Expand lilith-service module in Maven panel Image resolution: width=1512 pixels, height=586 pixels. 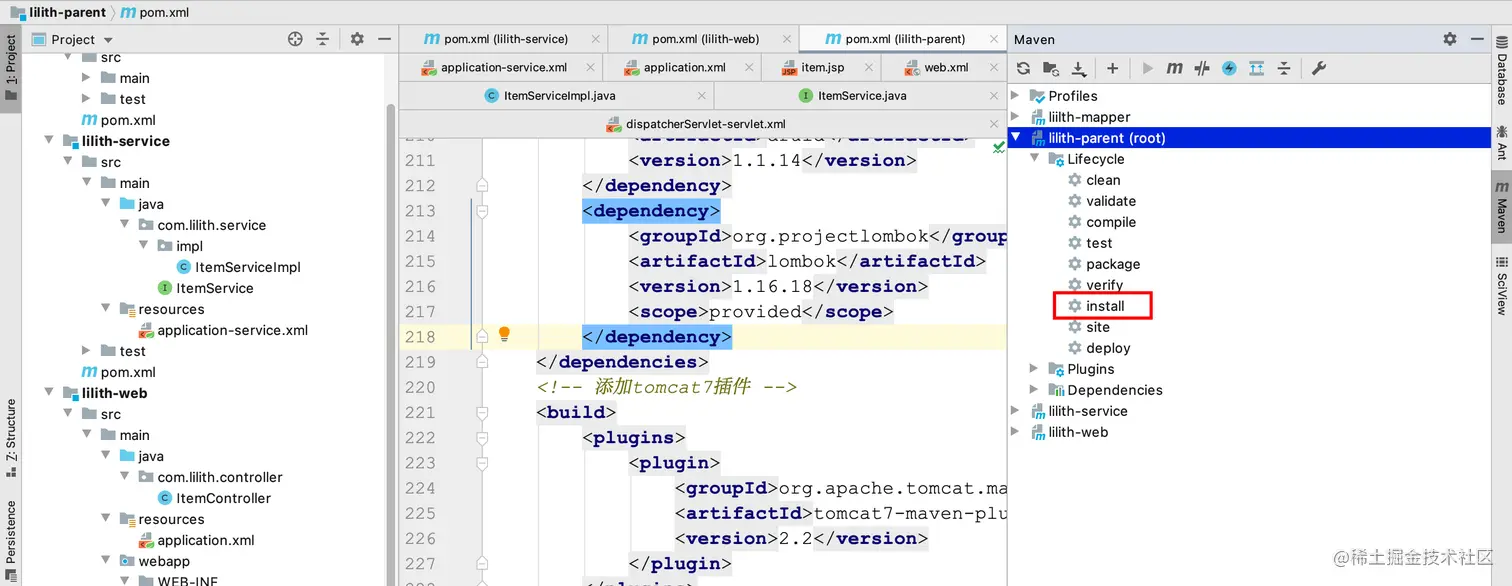click(1016, 411)
